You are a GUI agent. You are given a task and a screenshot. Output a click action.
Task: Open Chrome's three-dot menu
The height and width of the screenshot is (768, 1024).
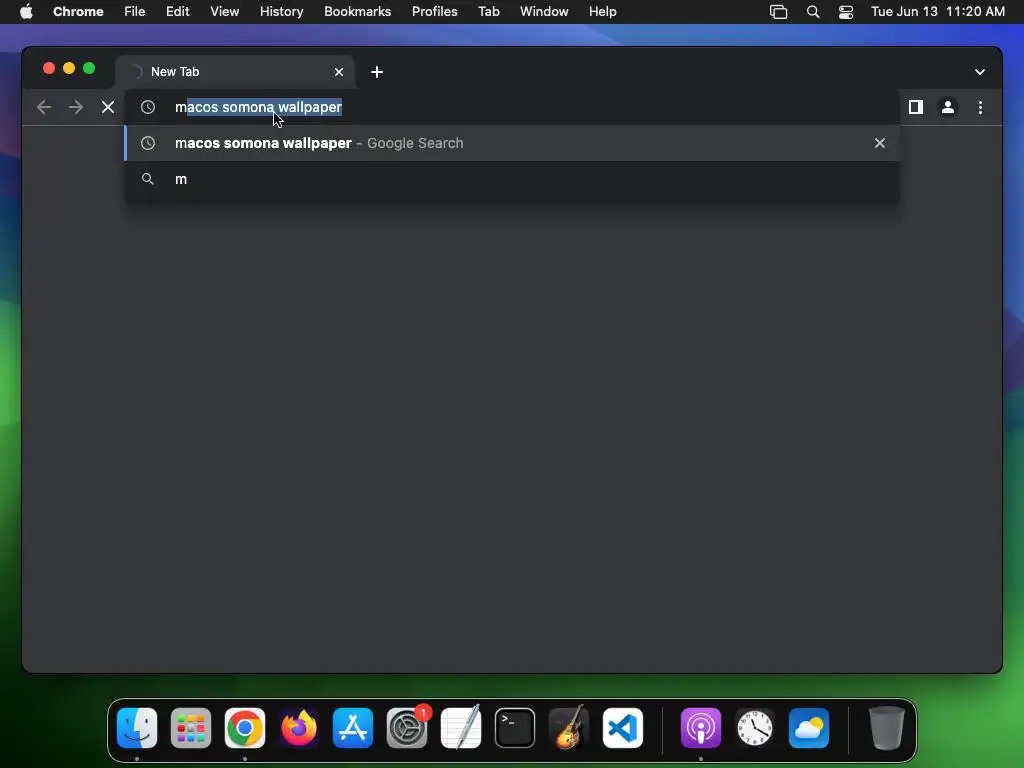[980, 107]
